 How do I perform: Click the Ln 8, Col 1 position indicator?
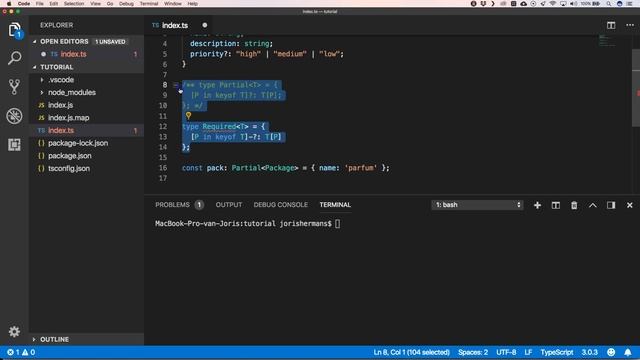pyautogui.click(x=411, y=352)
